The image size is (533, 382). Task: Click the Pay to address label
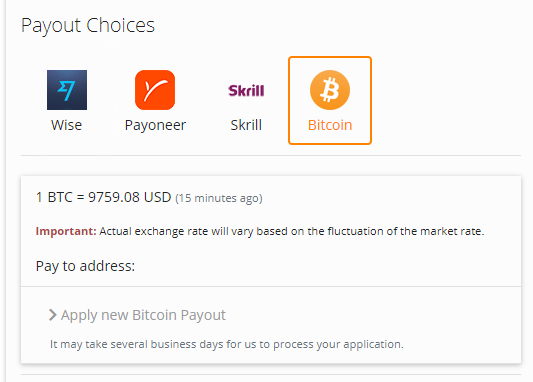click(85, 266)
